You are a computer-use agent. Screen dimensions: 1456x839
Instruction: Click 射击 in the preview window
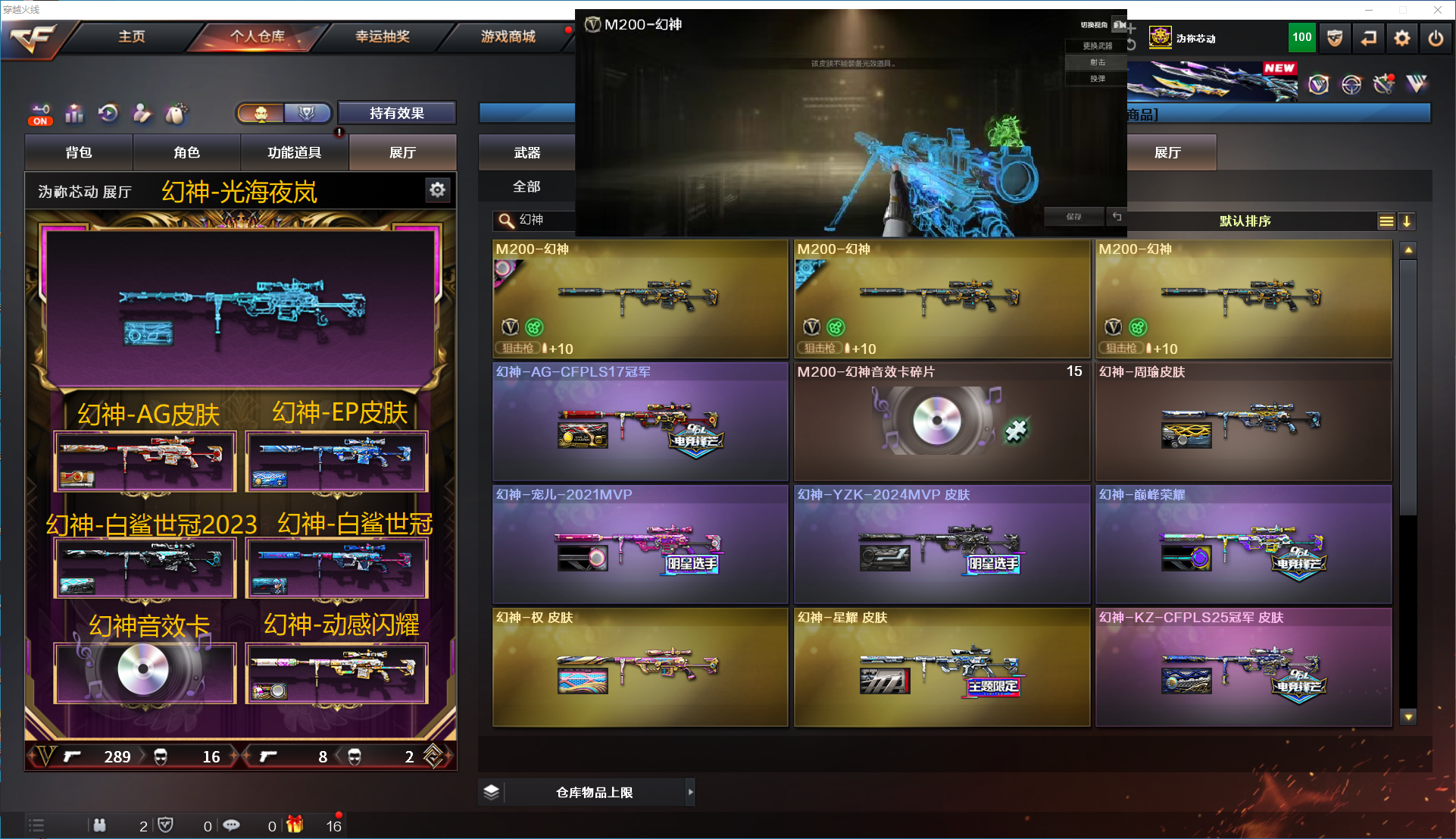(1097, 63)
